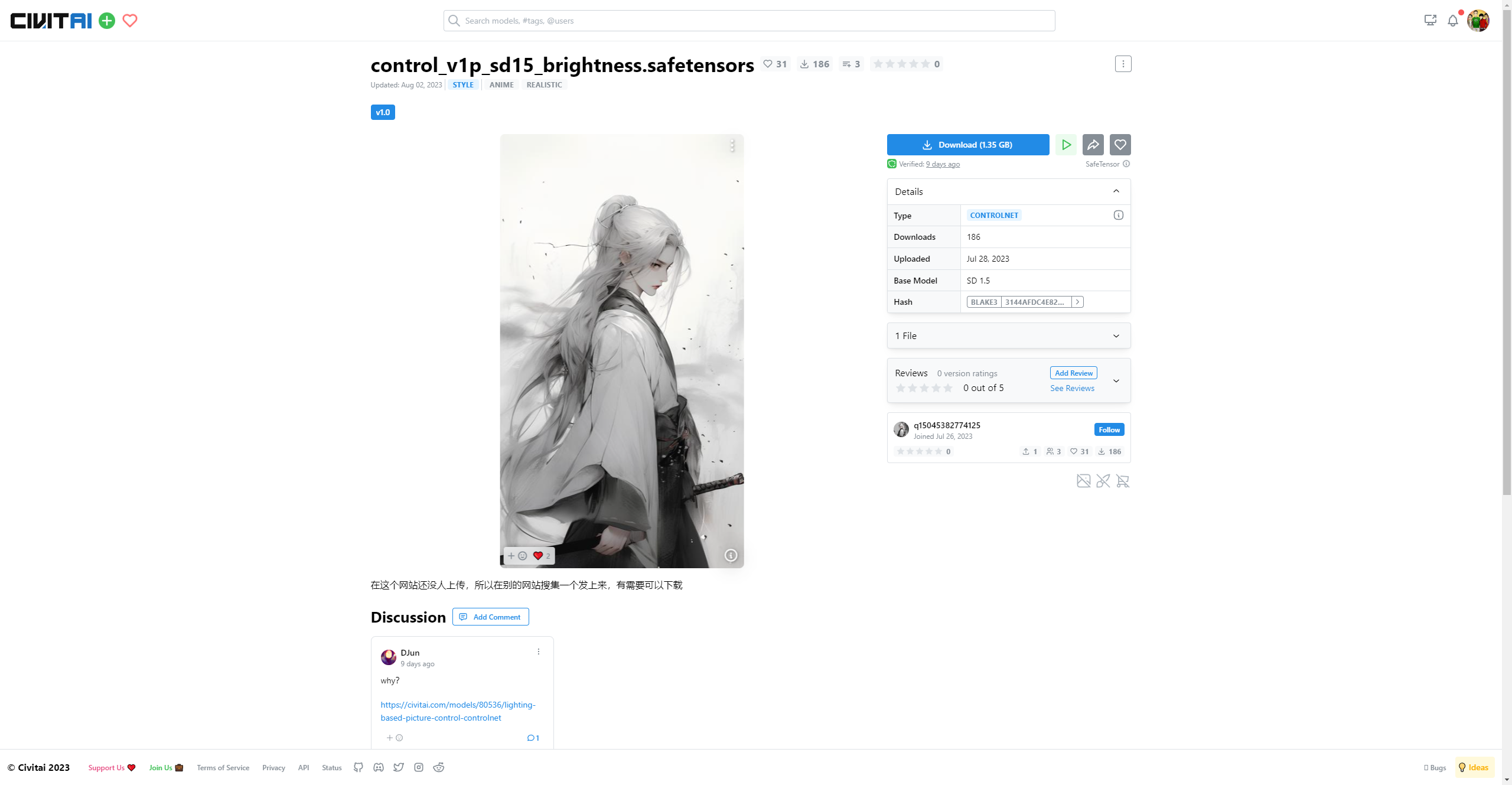Open image info icon on preview
Screen dimensions: 1512x785
point(731,555)
